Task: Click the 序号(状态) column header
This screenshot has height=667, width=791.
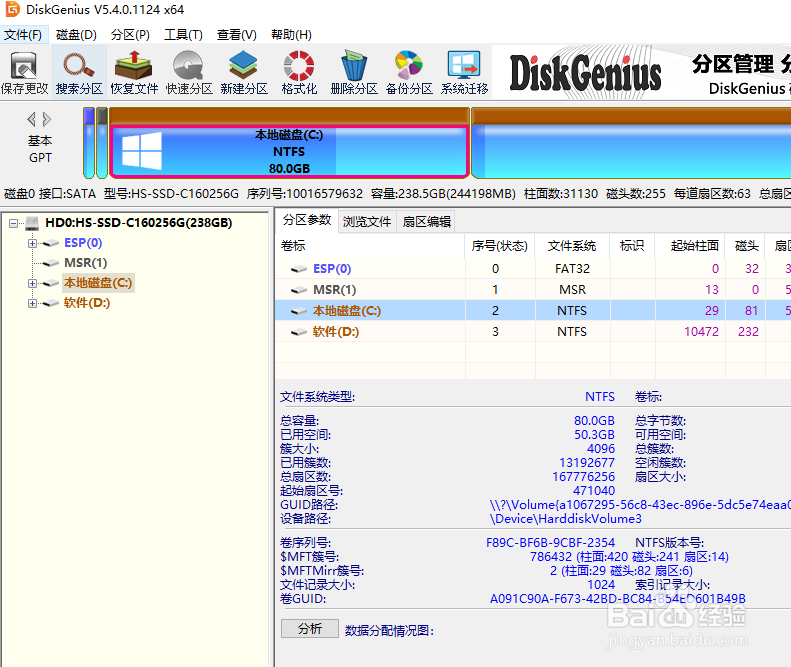Action: coord(499,246)
